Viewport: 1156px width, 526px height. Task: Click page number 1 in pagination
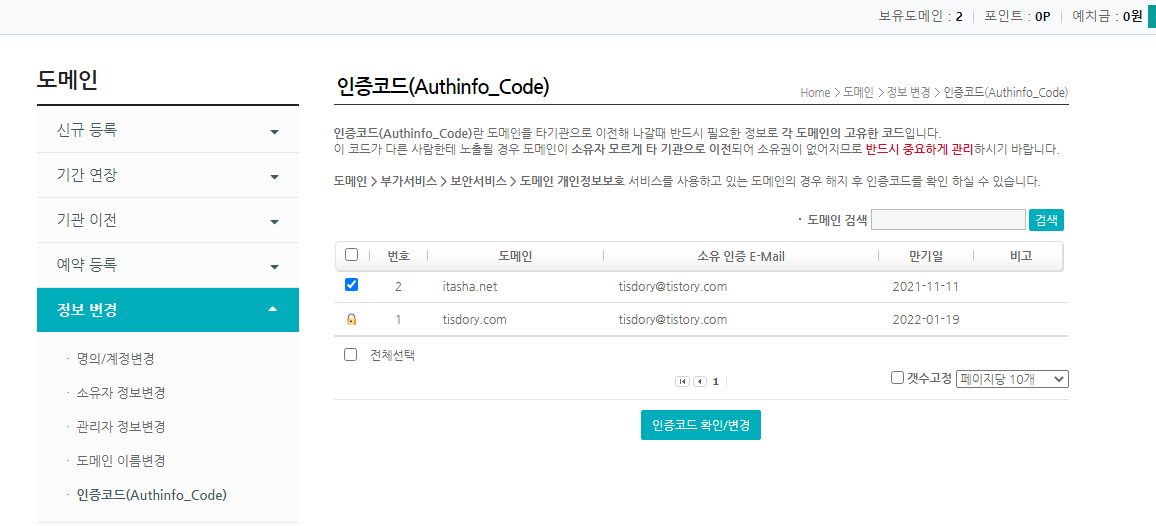(x=715, y=381)
